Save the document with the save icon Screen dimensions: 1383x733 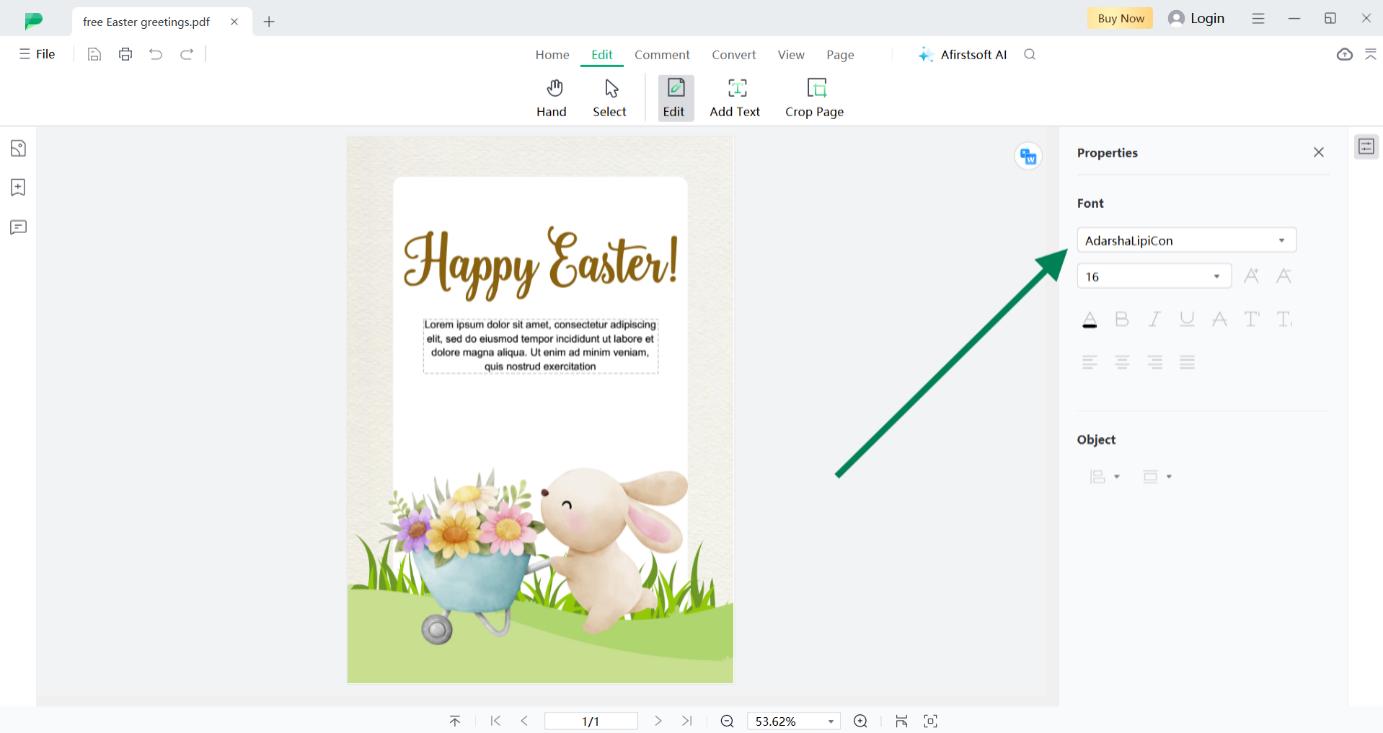pyautogui.click(x=94, y=54)
